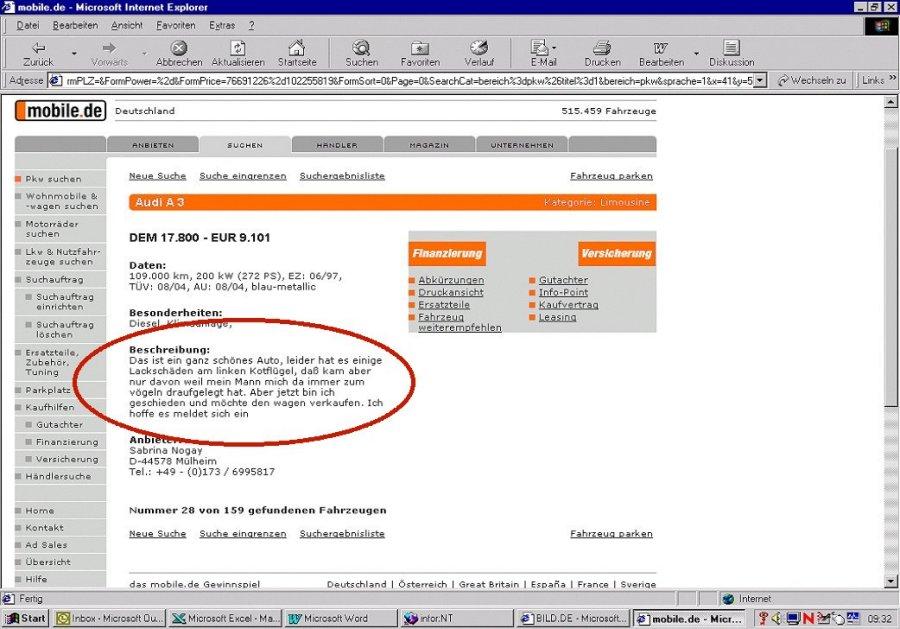Click scrollbar up arrow
Image resolution: width=900 pixels, height=629 pixels.
coord(891,102)
